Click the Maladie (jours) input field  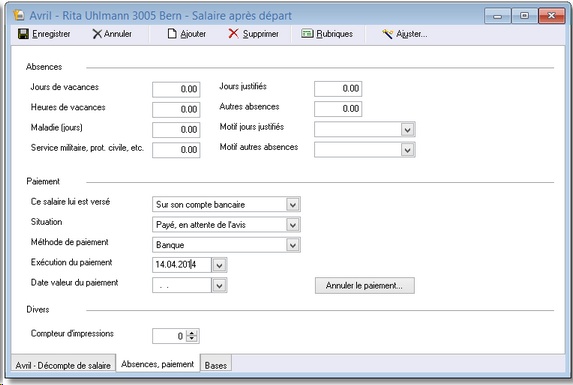tap(176, 130)
